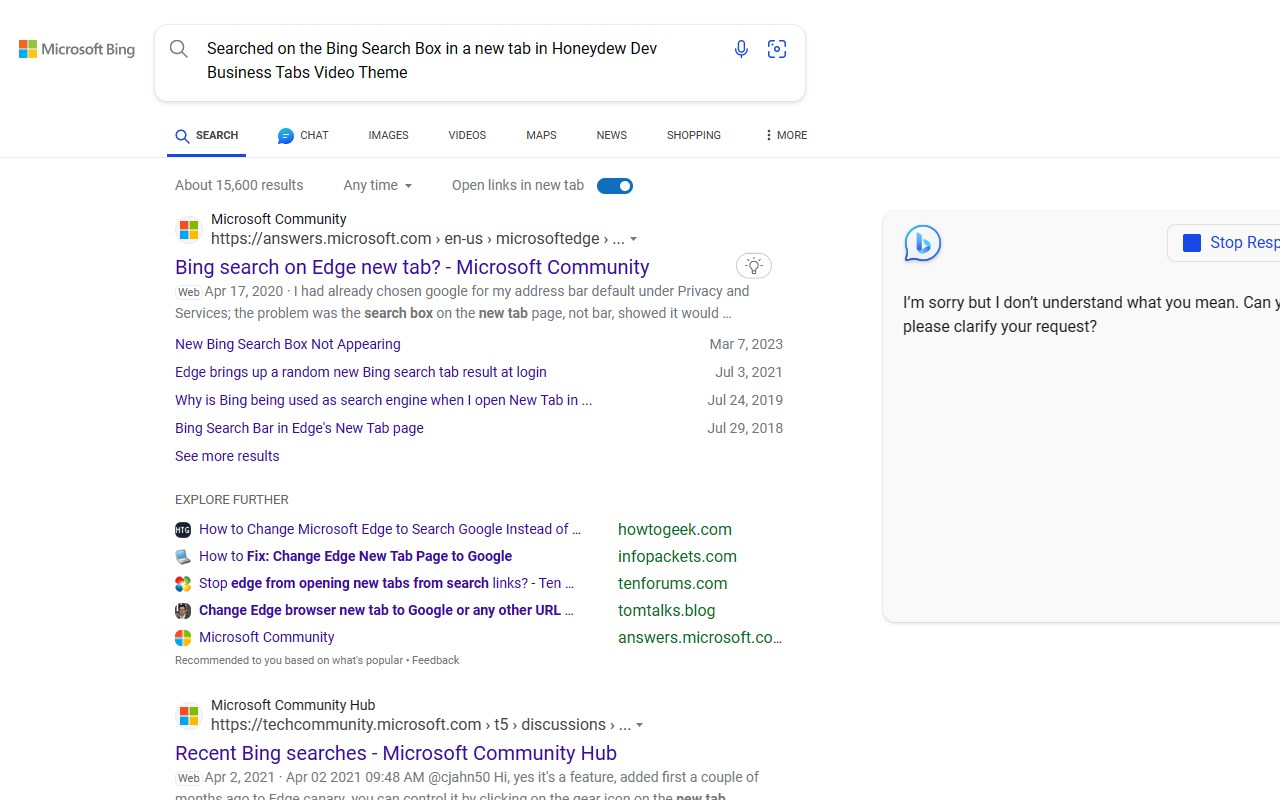Click the 'About 15,600 results' count
This screenshot has height=800, width=1280.
tap(239, 185)
